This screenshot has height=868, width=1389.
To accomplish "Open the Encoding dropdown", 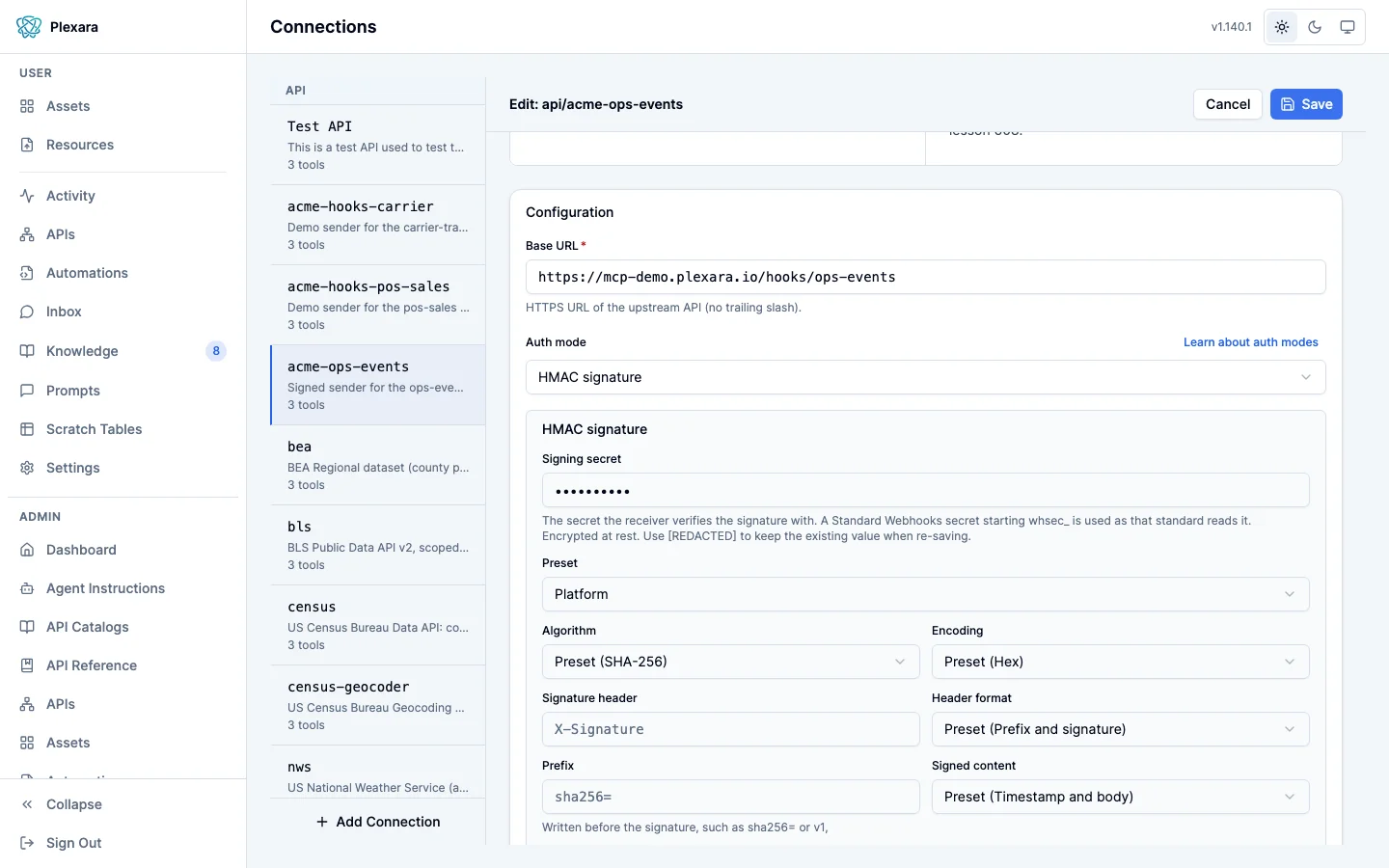I will (1121, 662).
